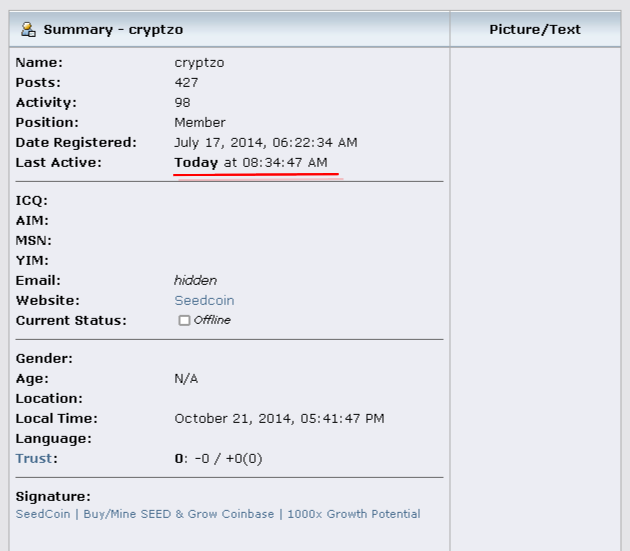Click the post count 427
This screenshot has height=551, width=630.
pyautogui.click(x=186, y=82)
